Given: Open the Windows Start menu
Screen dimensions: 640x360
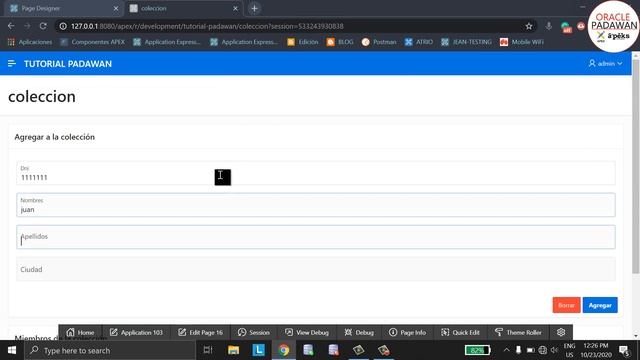Looking at the screenshot, I should pos(11,350).
